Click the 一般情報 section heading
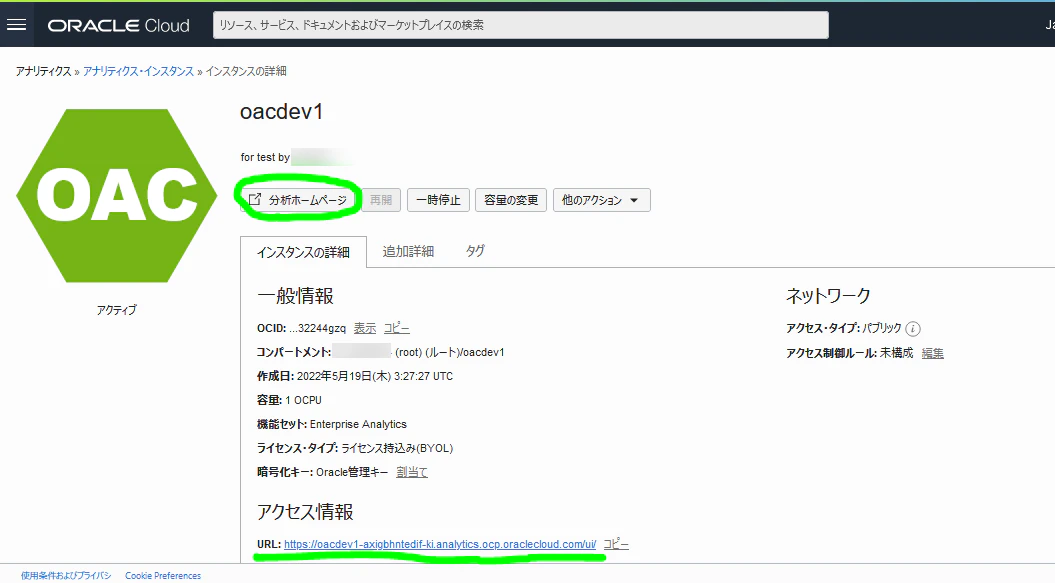1055x583 pixels. (x=295, y=296)
